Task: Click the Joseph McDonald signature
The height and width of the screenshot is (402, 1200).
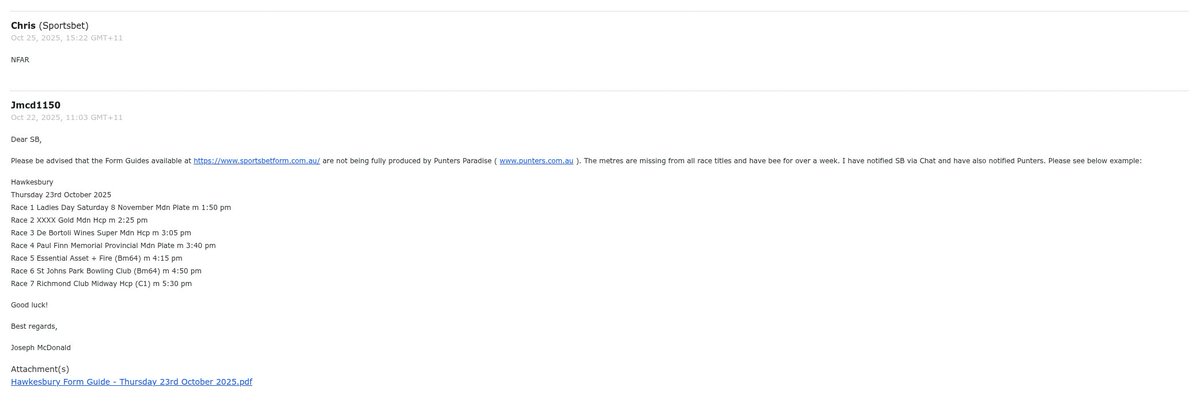Action: (41, 348)
